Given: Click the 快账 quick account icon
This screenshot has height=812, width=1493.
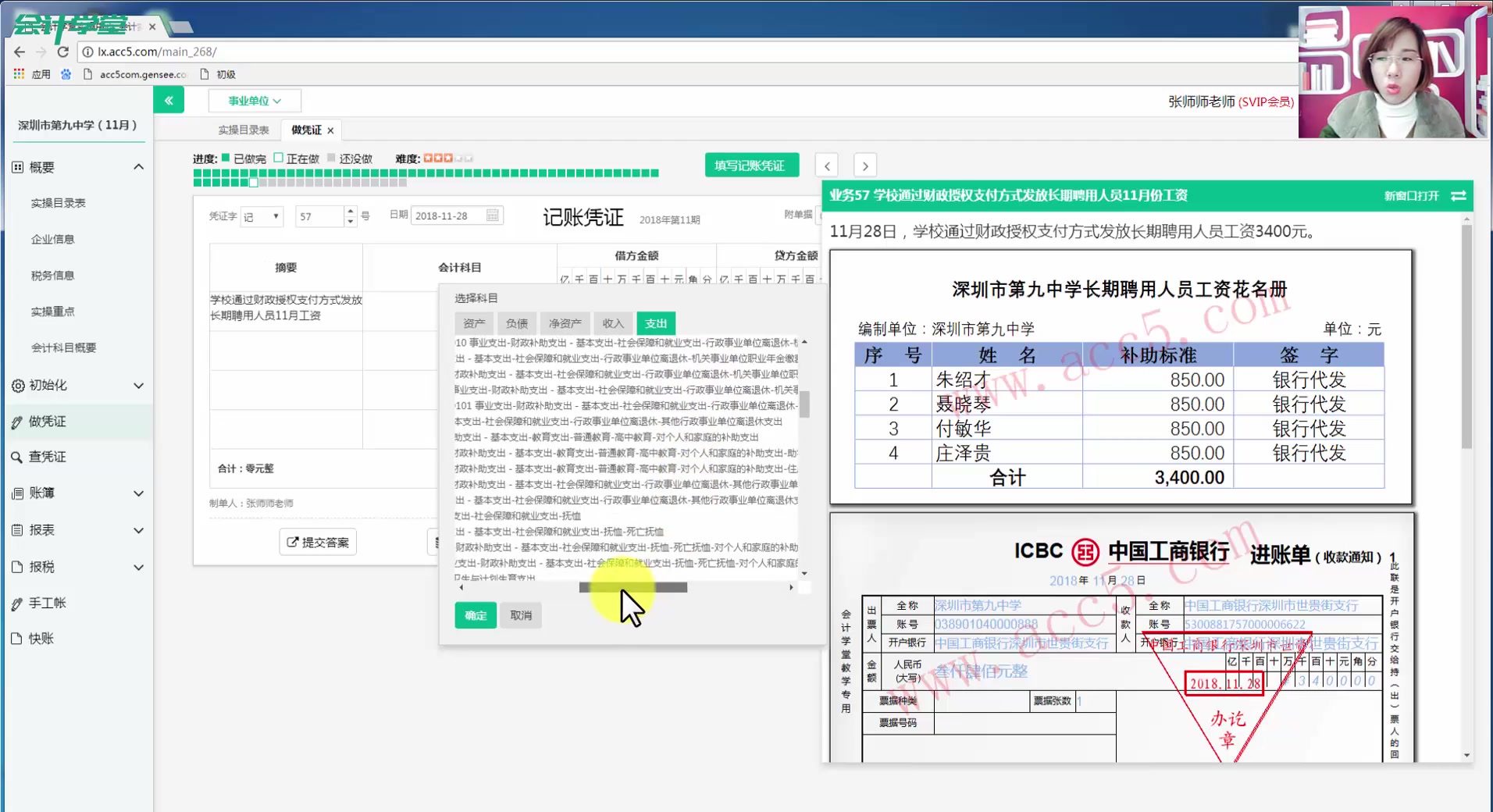Looking at the screenshot, I should point(17,638).
